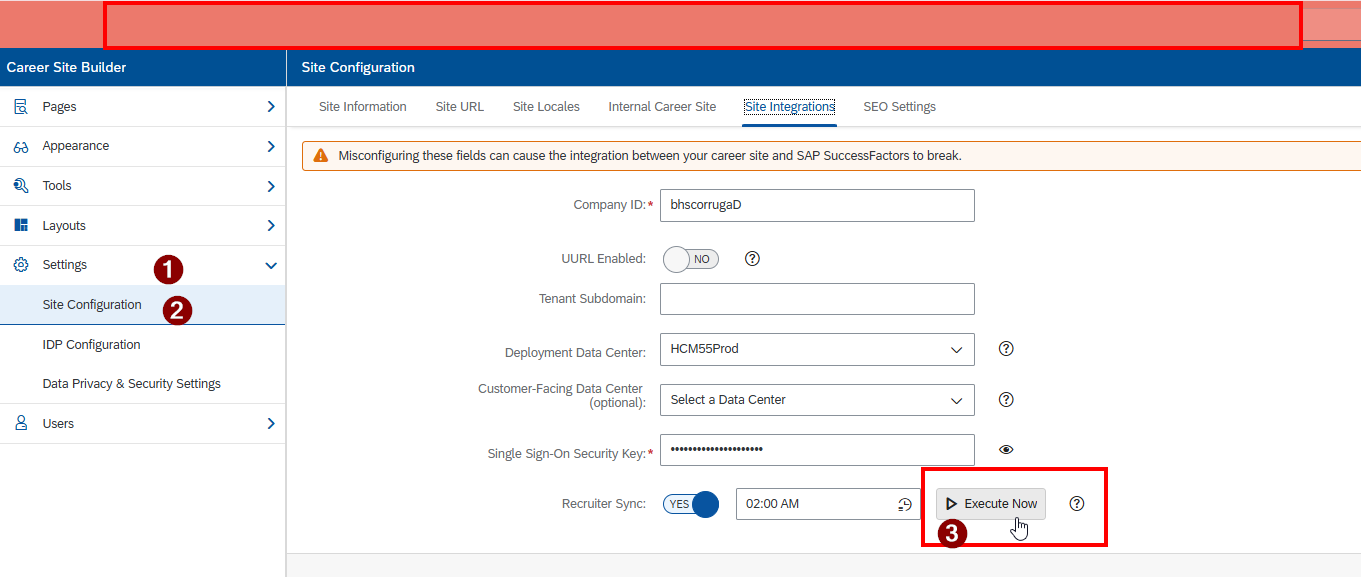Click the Appearance glasses icon
The image size is (1361, 577).
20,146
